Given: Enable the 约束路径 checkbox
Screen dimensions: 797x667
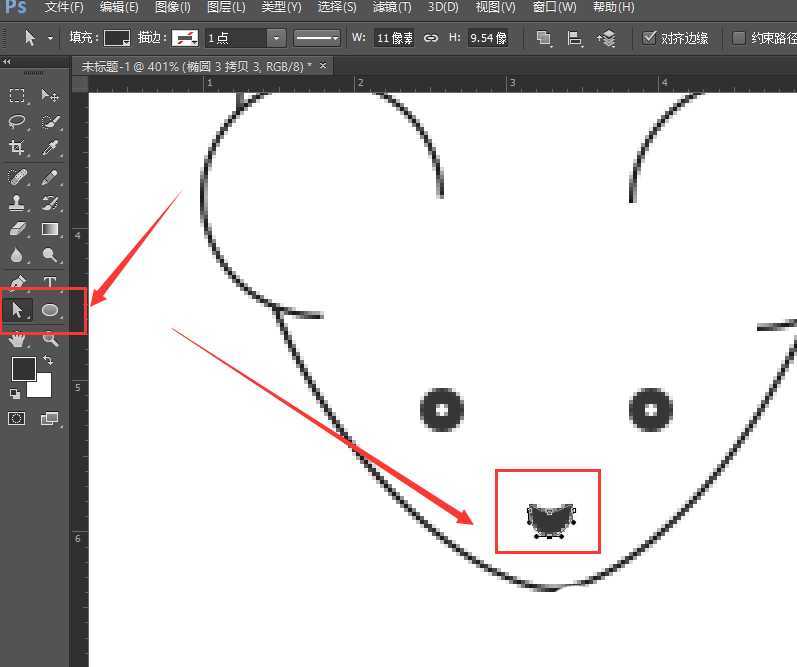Looking at the screenshot, I should (739, 38).
